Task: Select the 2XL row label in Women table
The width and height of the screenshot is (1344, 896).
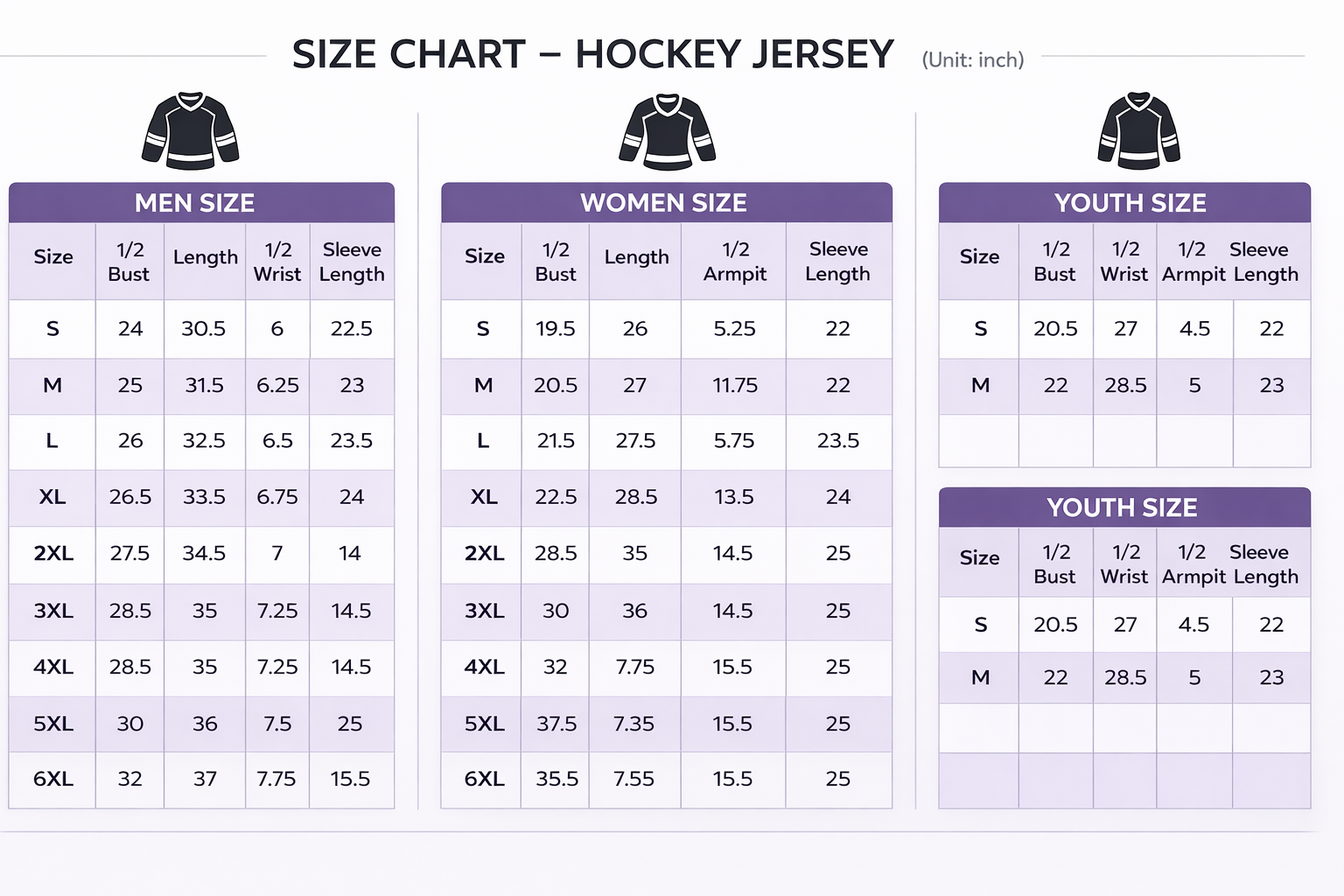Action: tap(484, 553)
